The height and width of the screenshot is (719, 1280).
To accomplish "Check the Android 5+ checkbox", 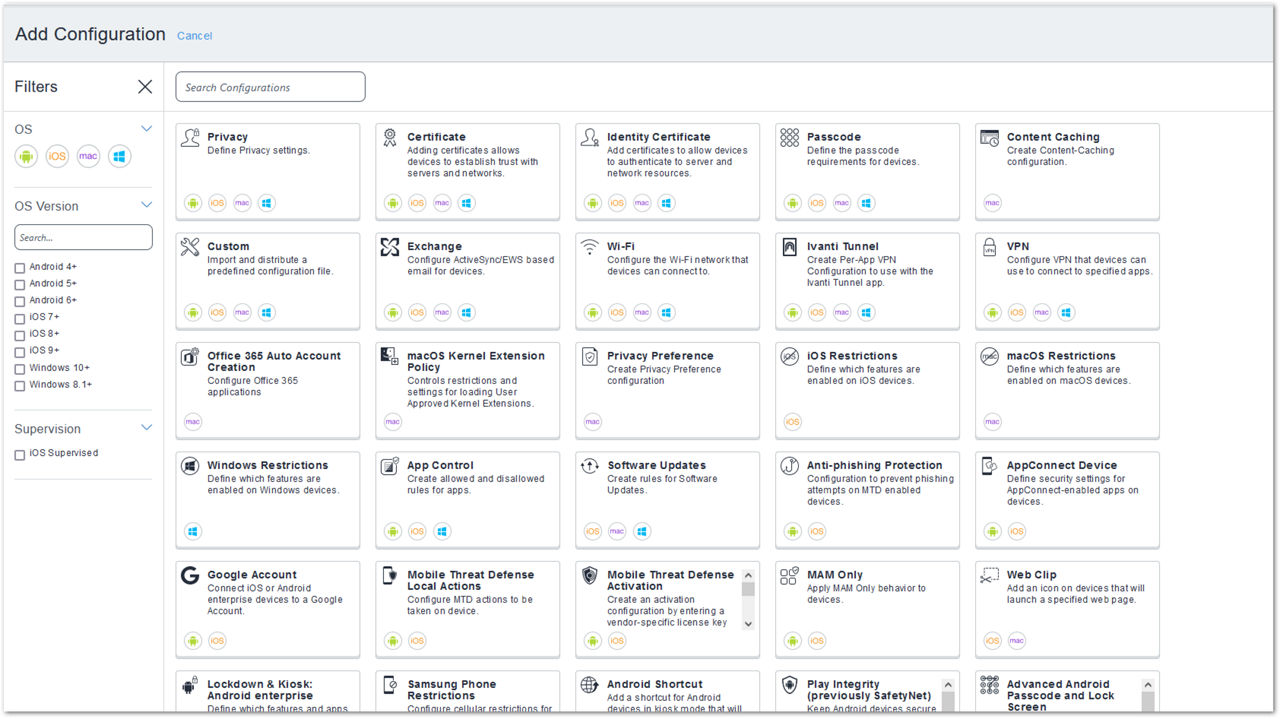I will (20, 285).
